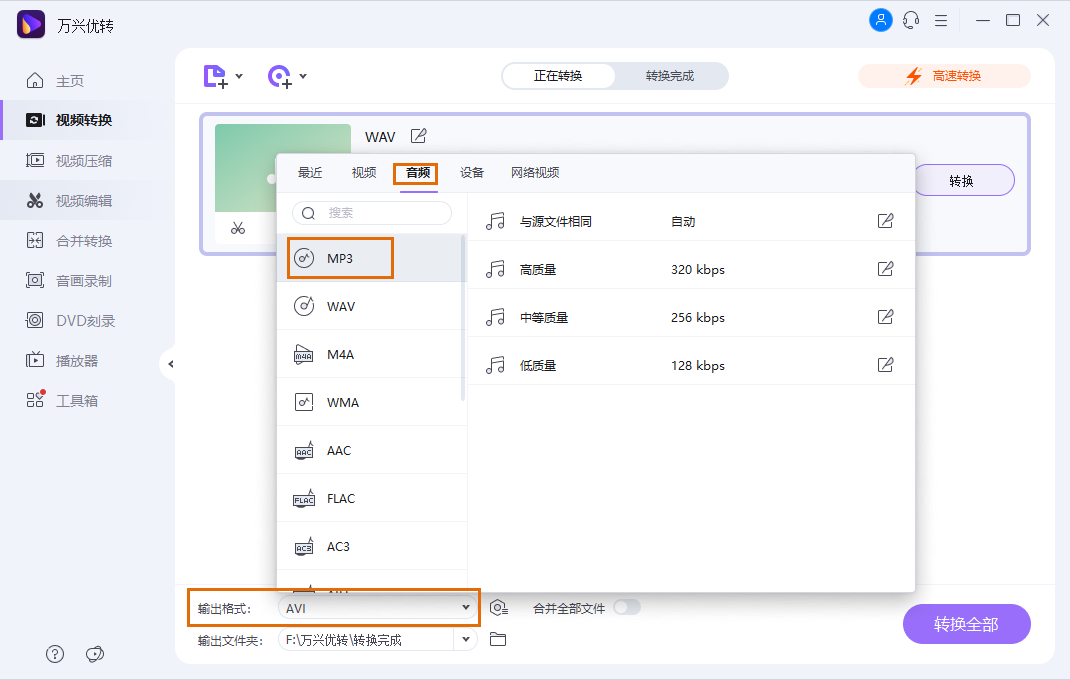Click the 高速转换 button
Screen dimensions: 1070x680
[944, 76]
